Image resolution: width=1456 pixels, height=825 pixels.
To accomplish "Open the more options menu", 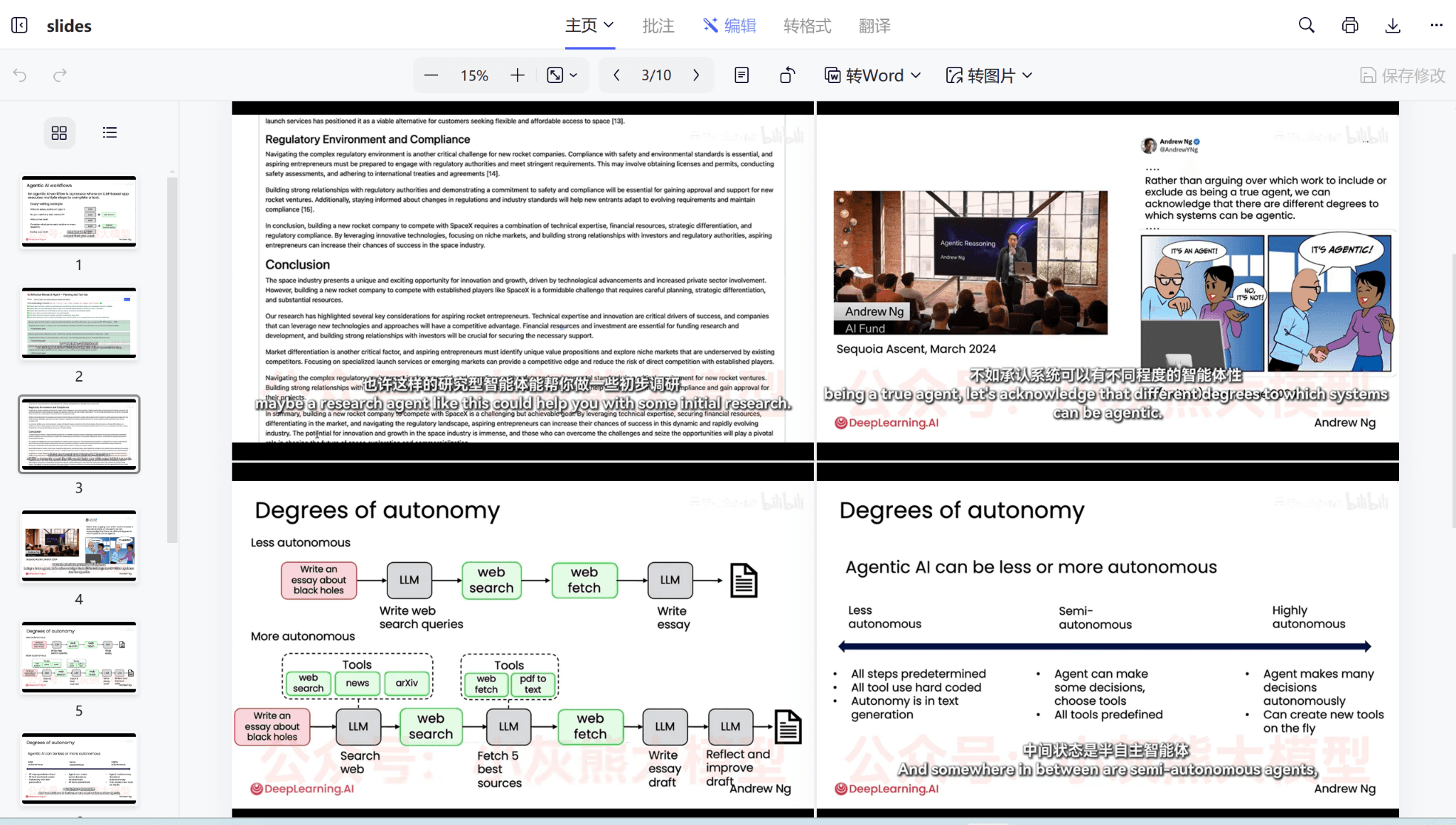I will [1436, 26].
